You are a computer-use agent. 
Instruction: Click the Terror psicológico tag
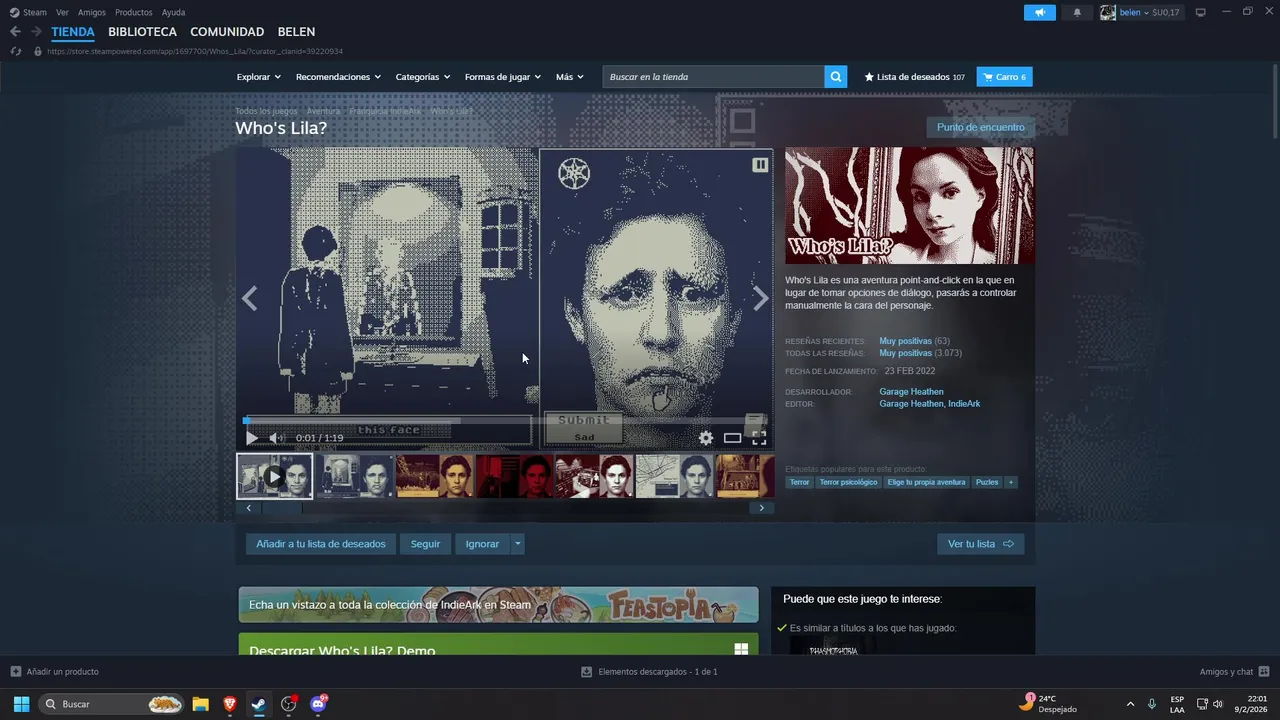[x=848, y=482]
